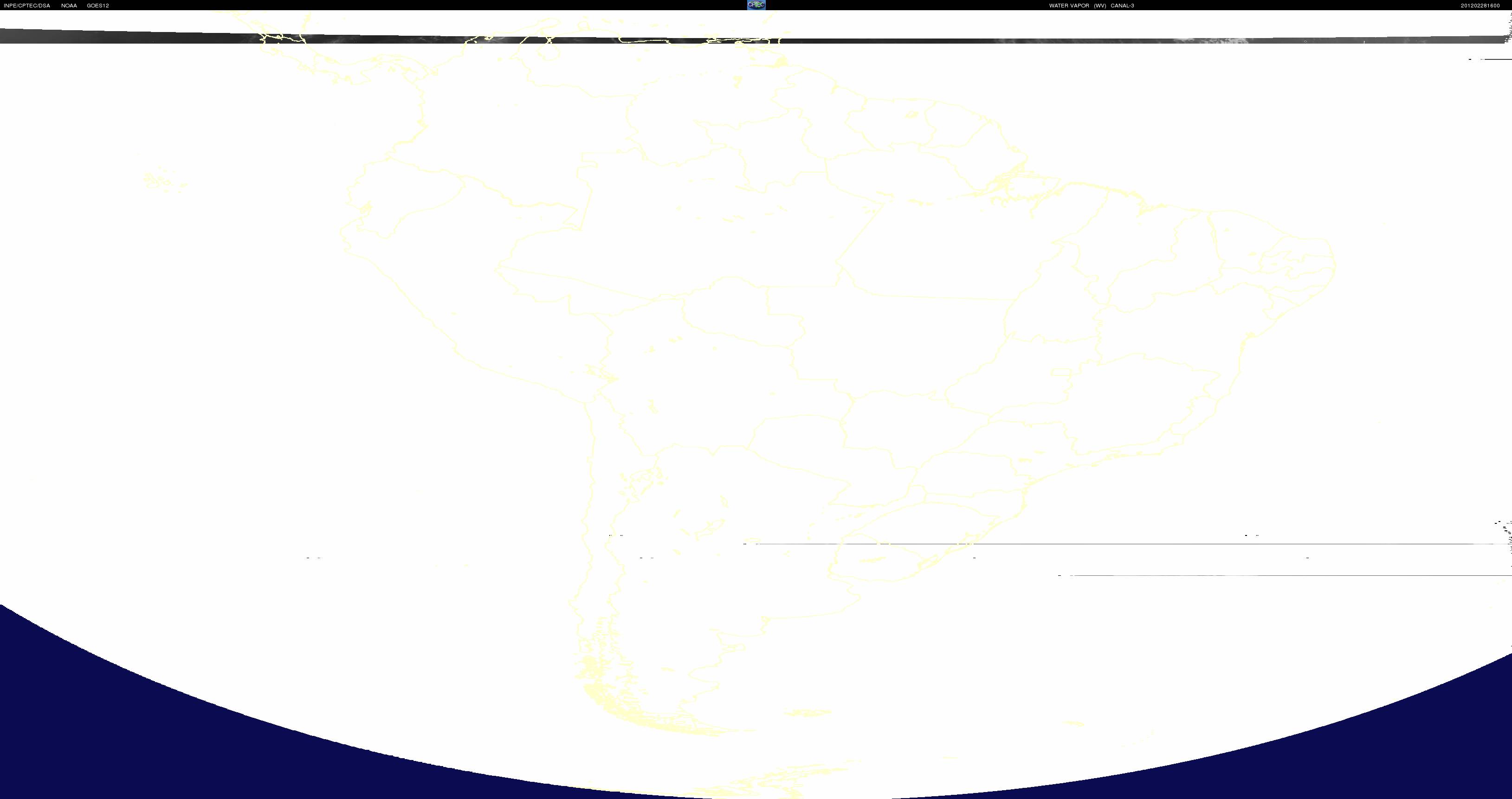Click the '(WV)' abbreviation in the header
This screenshot has width=1512, height=799.
click(x=1100, y=6)
